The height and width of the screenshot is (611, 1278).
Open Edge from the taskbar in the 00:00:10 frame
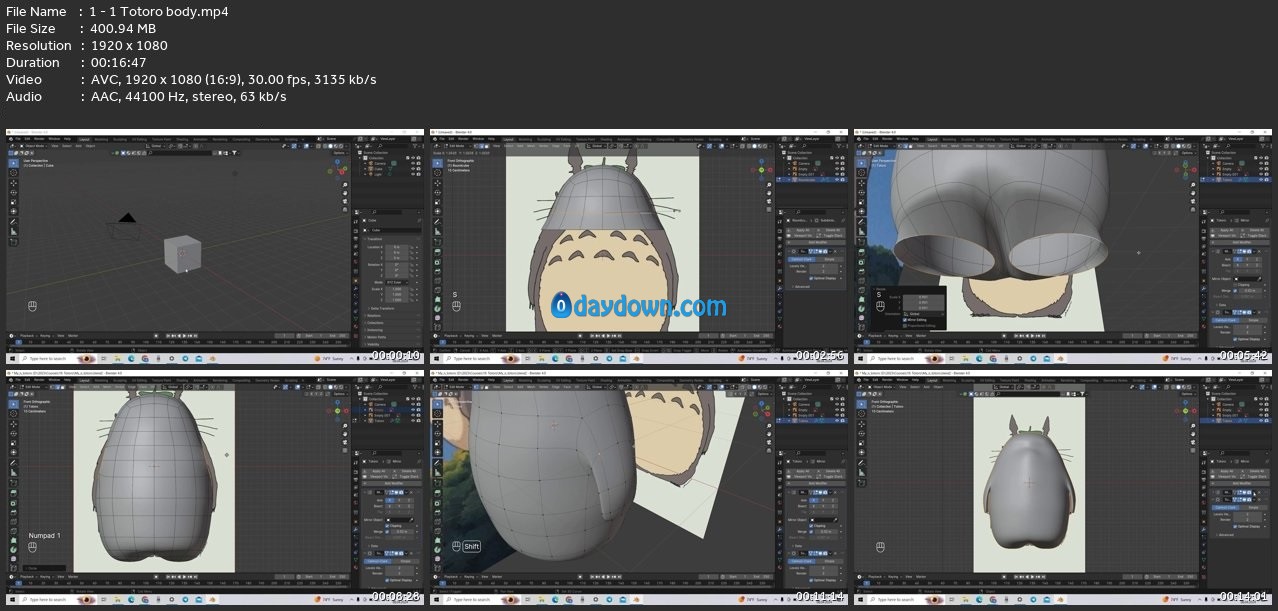pyautogui.click(x=131, y=358)
